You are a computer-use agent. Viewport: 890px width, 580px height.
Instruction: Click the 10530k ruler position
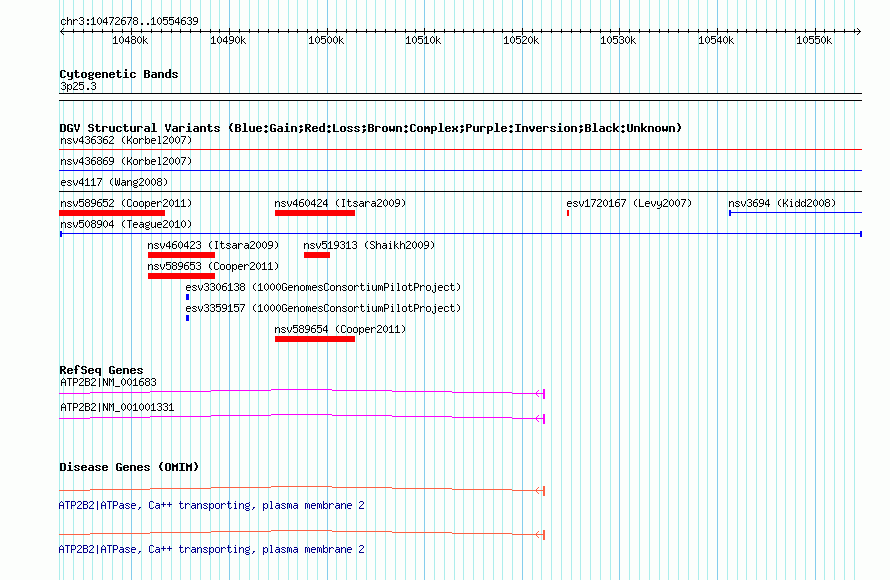tap(618, 40)
